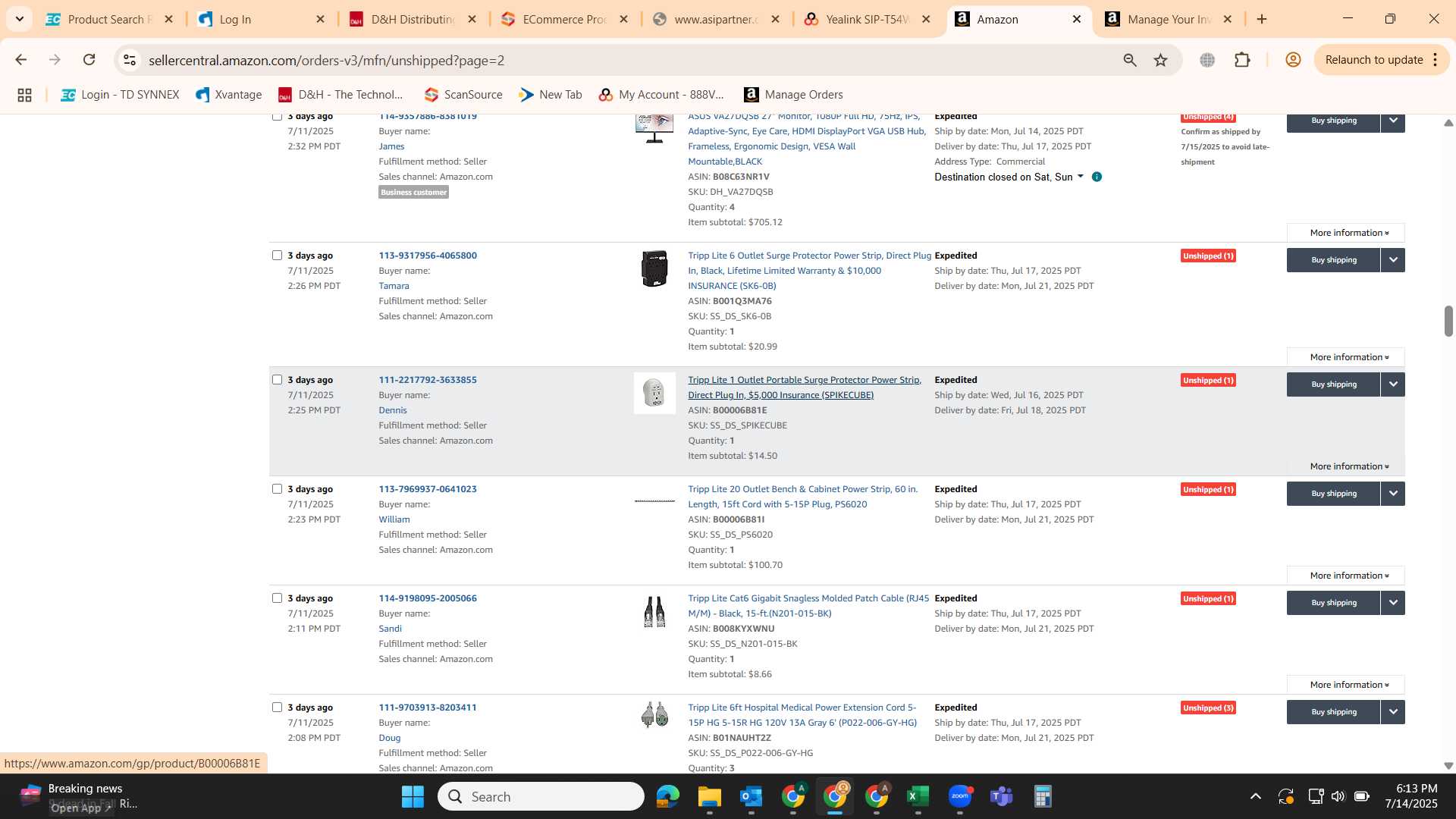
Task: Open the Chrome profile icon
Action: pyautogui.click(x=1293, y=60)
